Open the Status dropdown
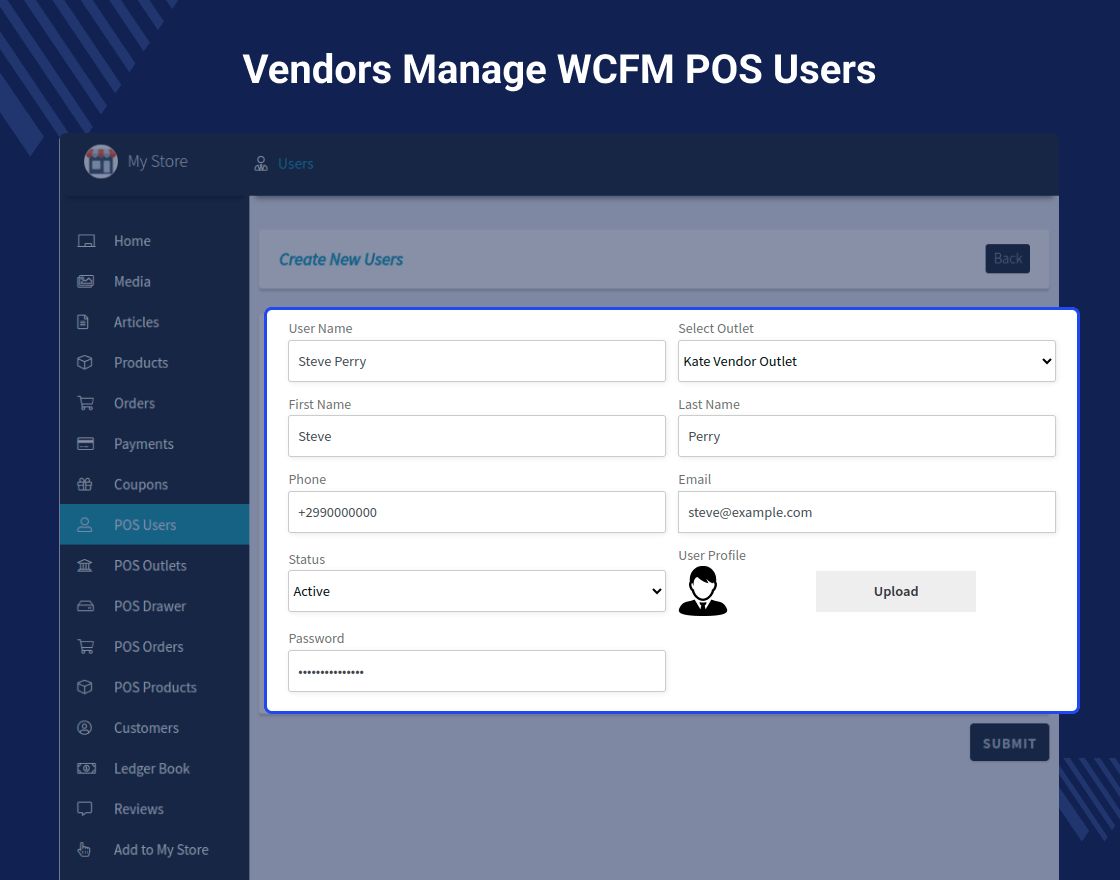The width and height of the screenshot is (1120, 880). click(476, 591)
